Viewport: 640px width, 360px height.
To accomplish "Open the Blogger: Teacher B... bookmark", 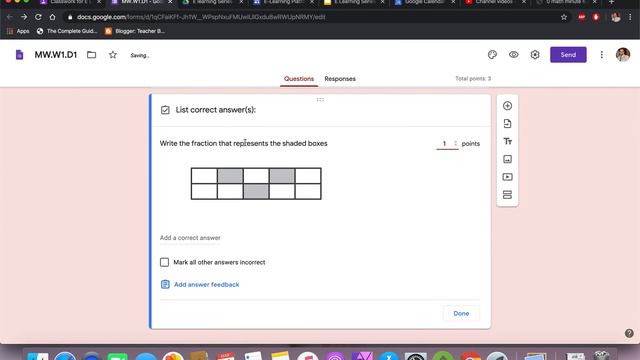I will [135, 31].
